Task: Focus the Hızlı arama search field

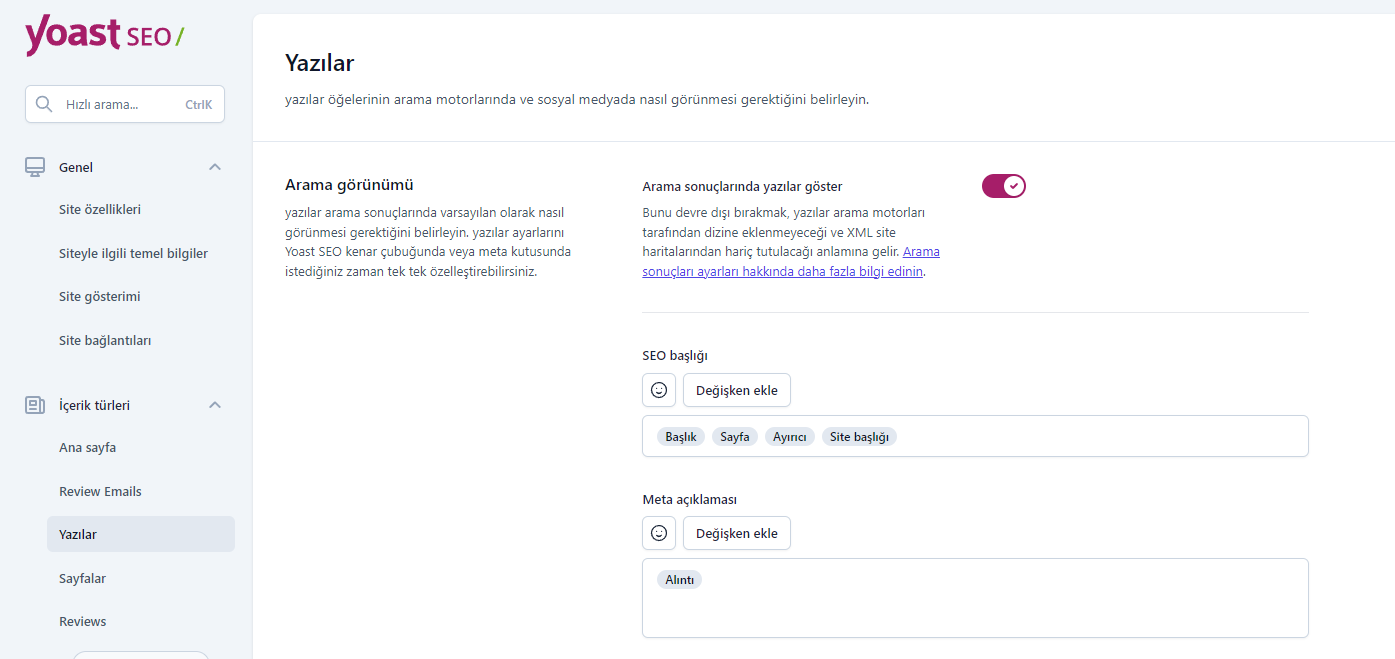Action: tap(125, 104)
